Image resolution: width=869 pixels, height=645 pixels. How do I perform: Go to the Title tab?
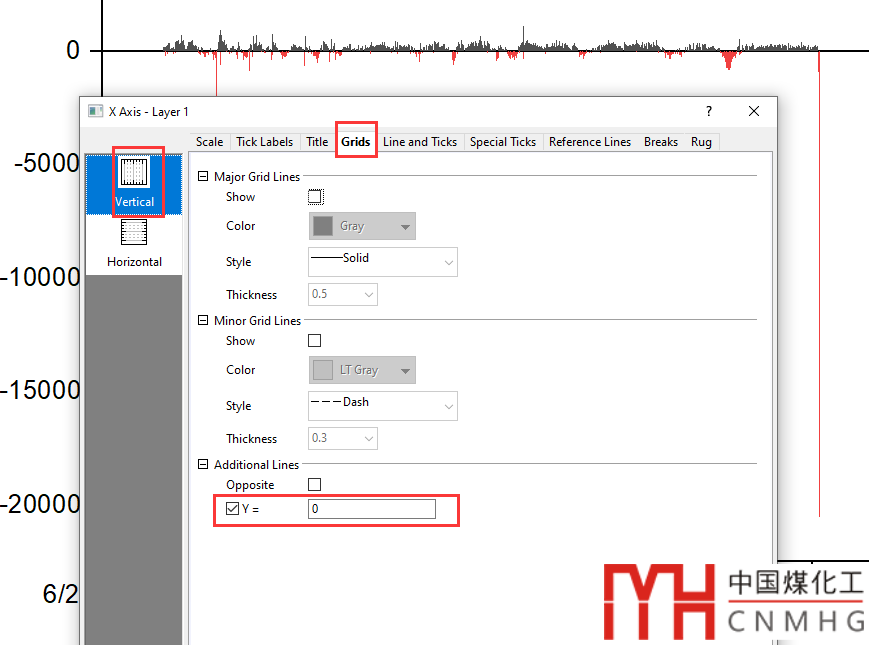(317, 142)
